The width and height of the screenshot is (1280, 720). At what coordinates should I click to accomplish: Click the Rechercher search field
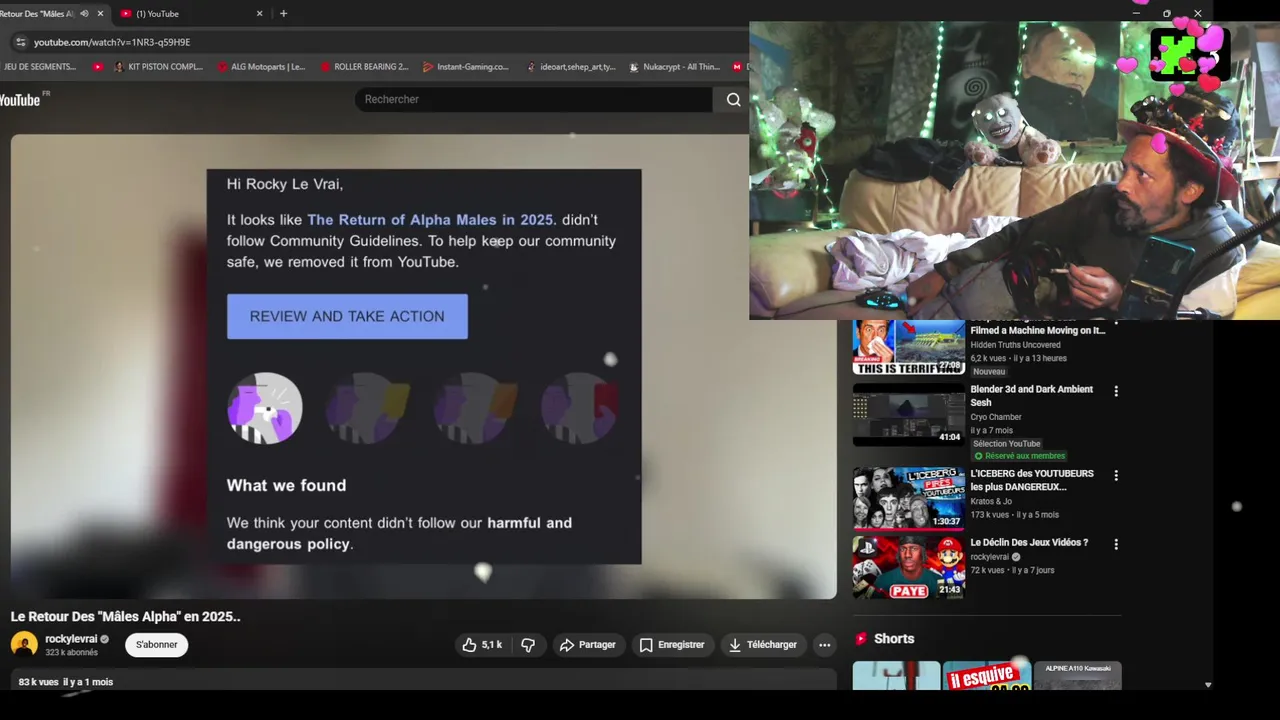[x=533, y=99]
